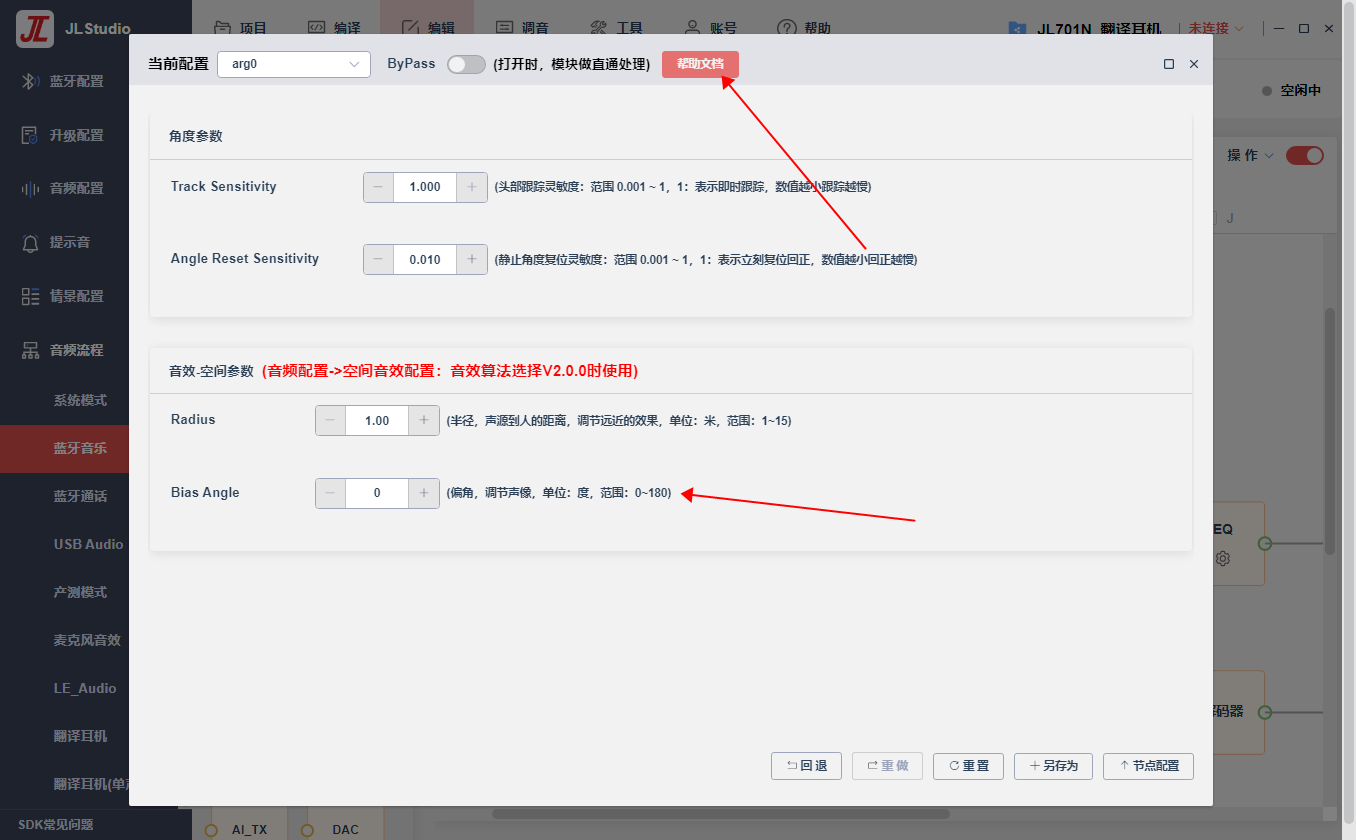The height and width of the screenshot is (840, 1356).
Task: Decrease Radius with the minus button
Action: tap(330, 421)
